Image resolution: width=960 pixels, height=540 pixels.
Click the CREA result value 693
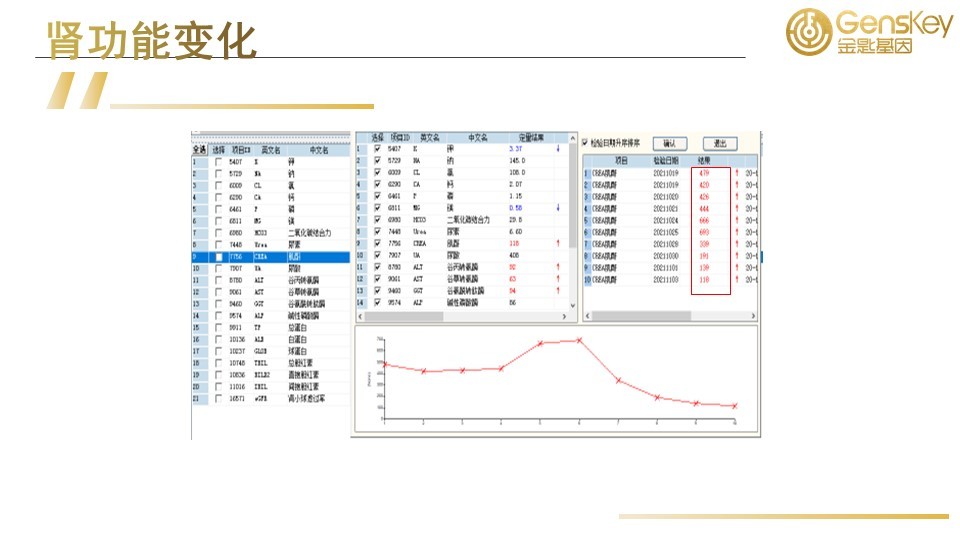704,232
